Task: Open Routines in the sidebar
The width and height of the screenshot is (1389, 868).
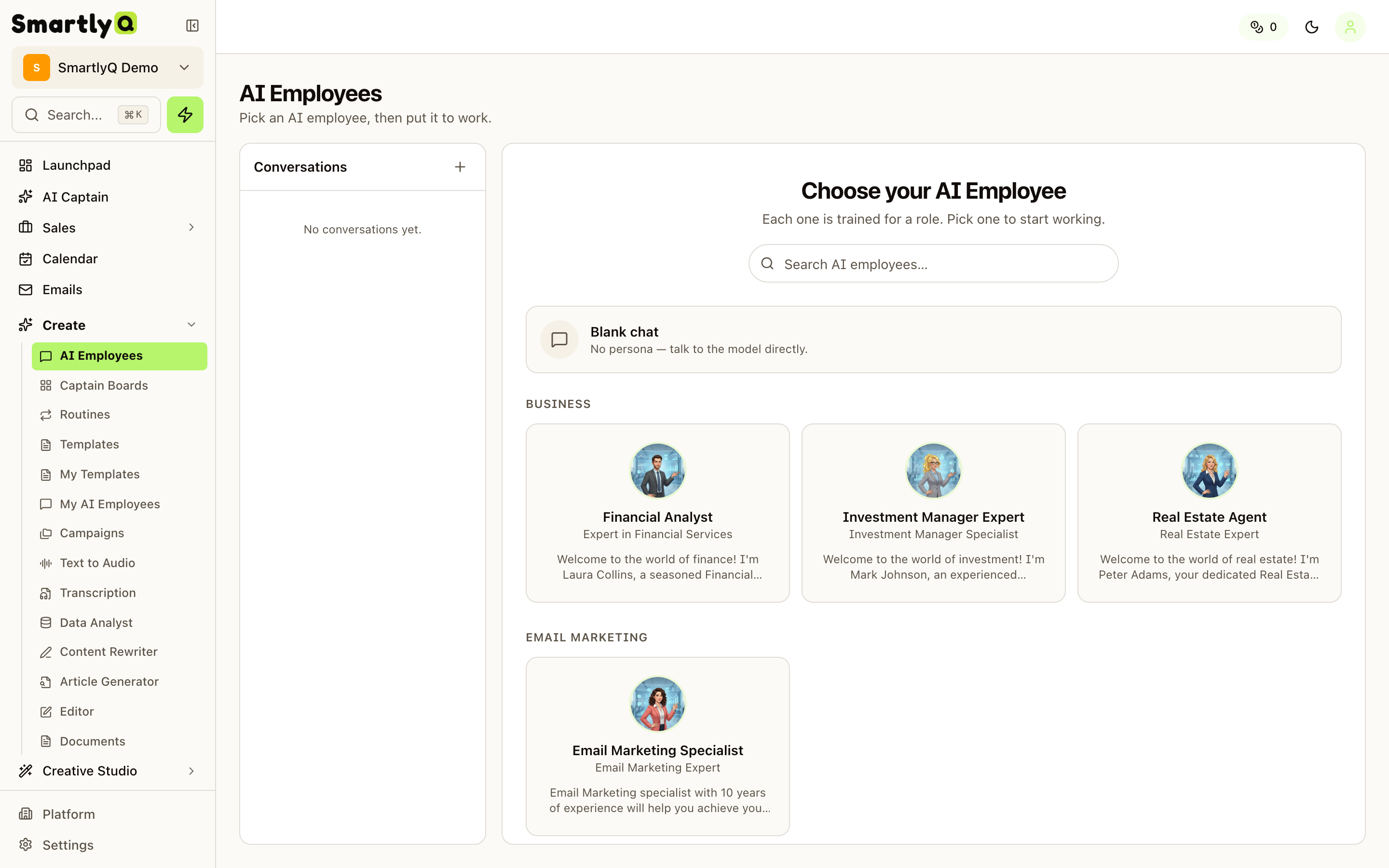Action: [120, 415]
